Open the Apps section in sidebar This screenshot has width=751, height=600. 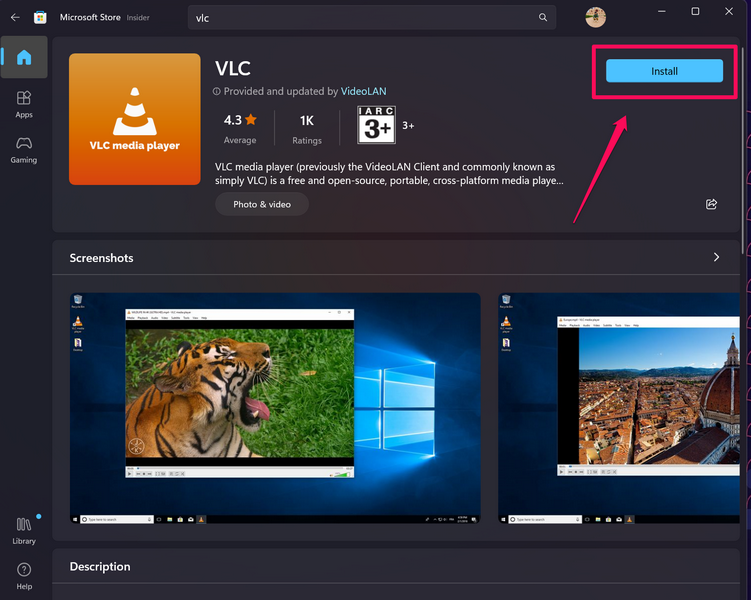pyautogui.click(x=24, y=104)
